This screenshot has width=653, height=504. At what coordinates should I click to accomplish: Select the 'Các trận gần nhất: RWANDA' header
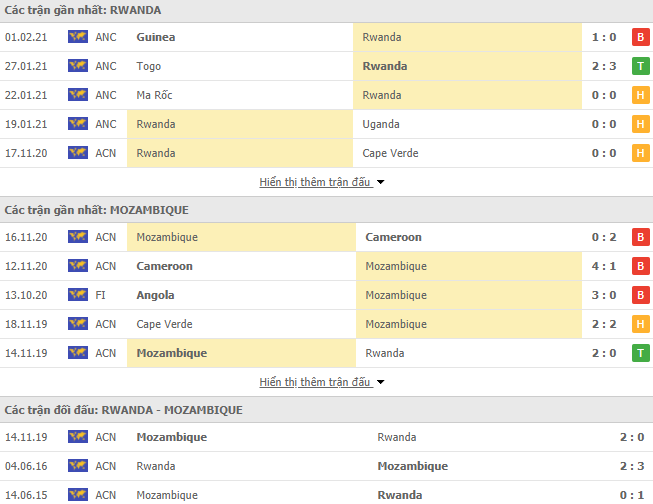(x=83, y=10)
